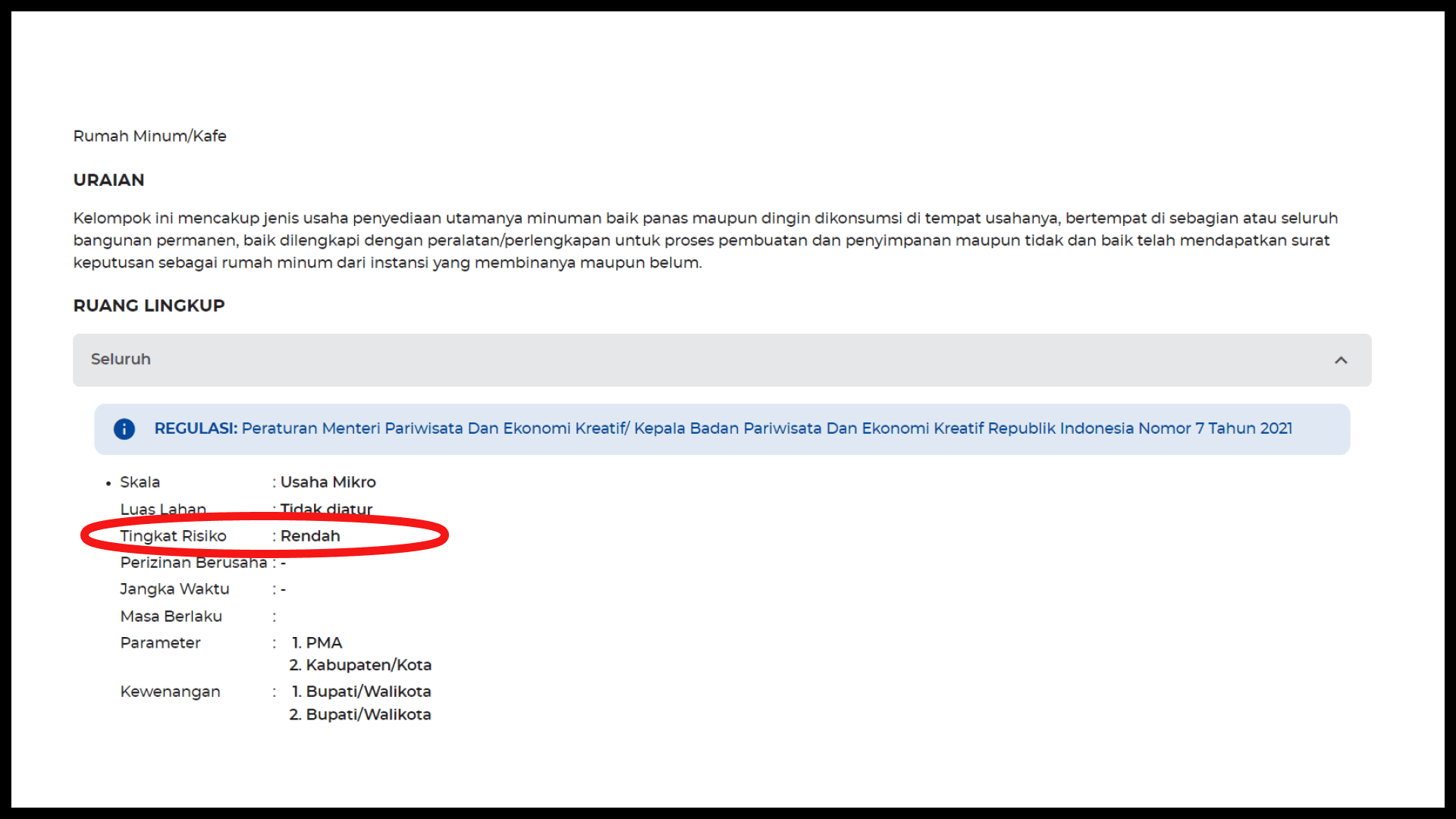The height and width of the screenshot is (819, 1456).
Task: Click the Kewenangan label
Action: tap(170, 692)
